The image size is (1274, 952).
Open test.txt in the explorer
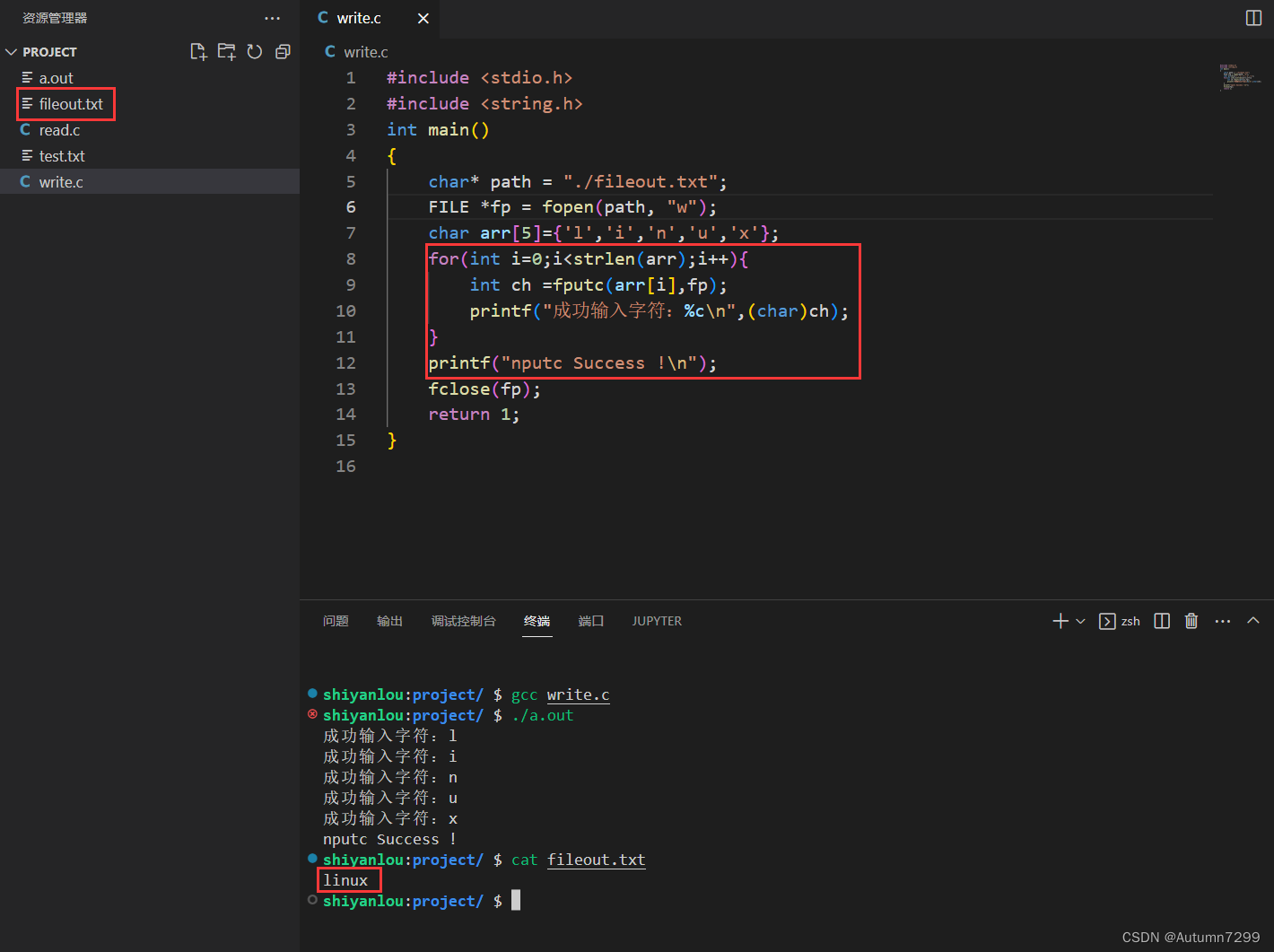tap(150, 156)
